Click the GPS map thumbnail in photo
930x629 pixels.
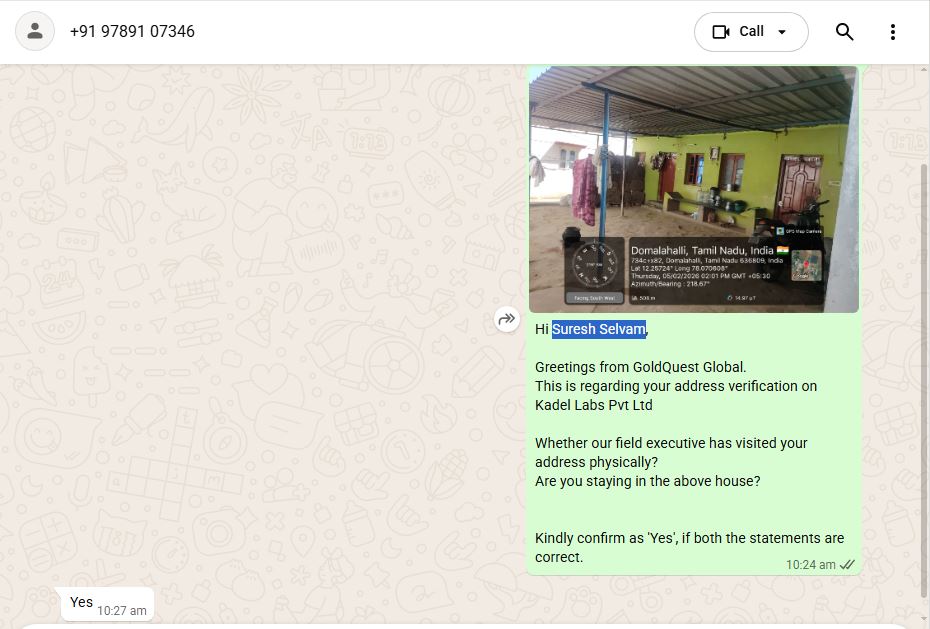coord(807,266)
